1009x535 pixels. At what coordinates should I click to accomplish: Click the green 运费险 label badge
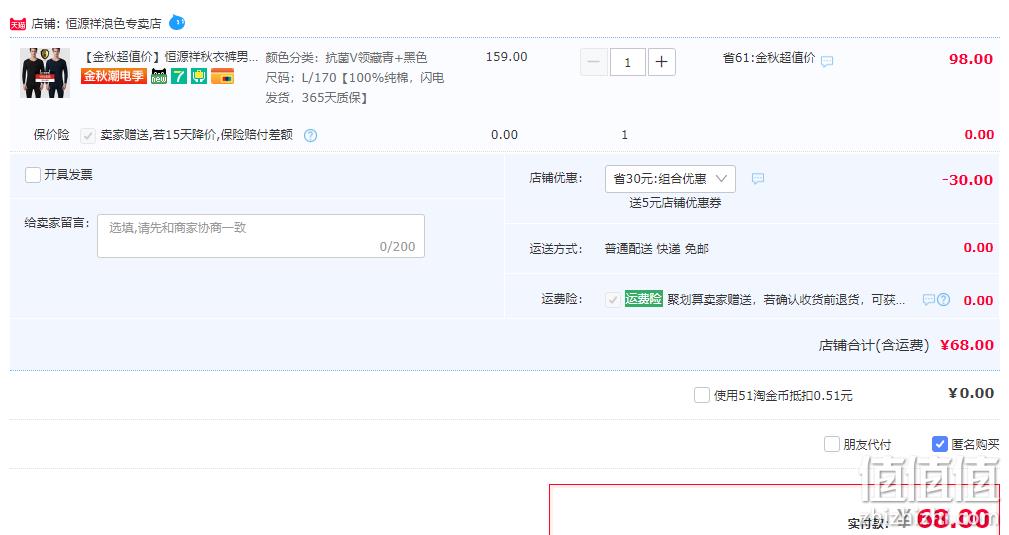tap(643, 299)
